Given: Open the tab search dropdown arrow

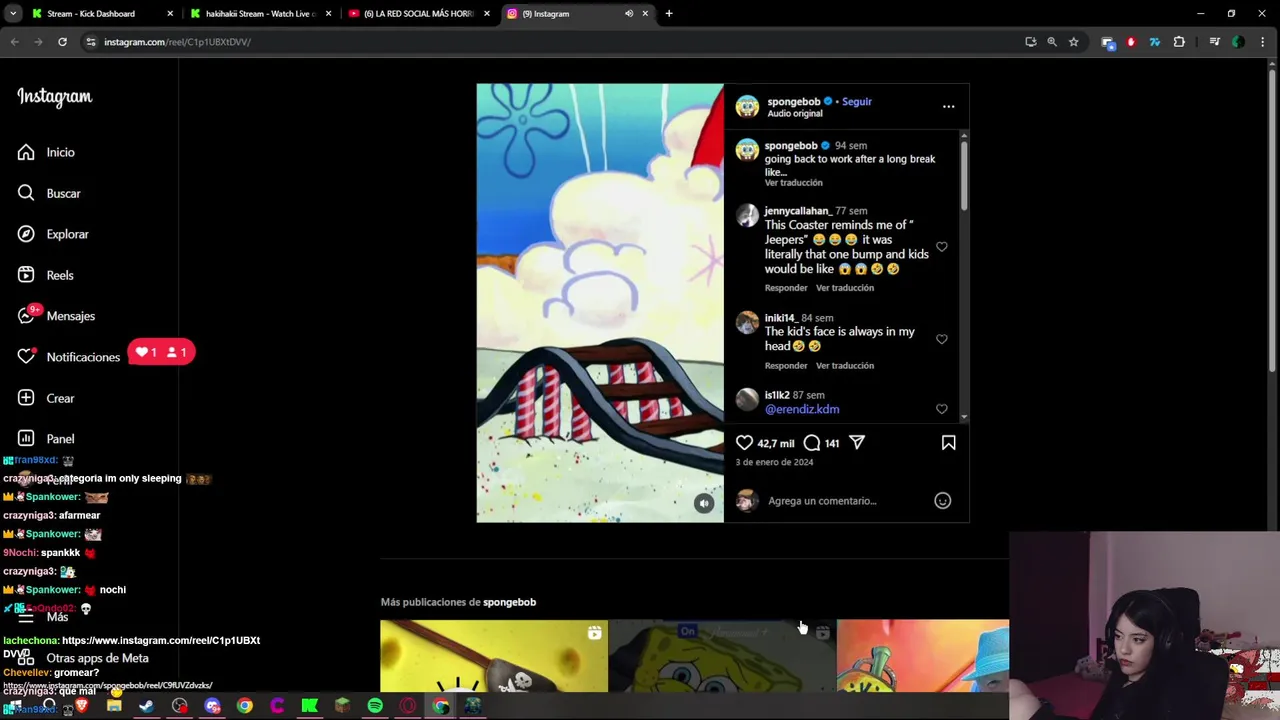Looking at the screenshot, I should (13, 14).
